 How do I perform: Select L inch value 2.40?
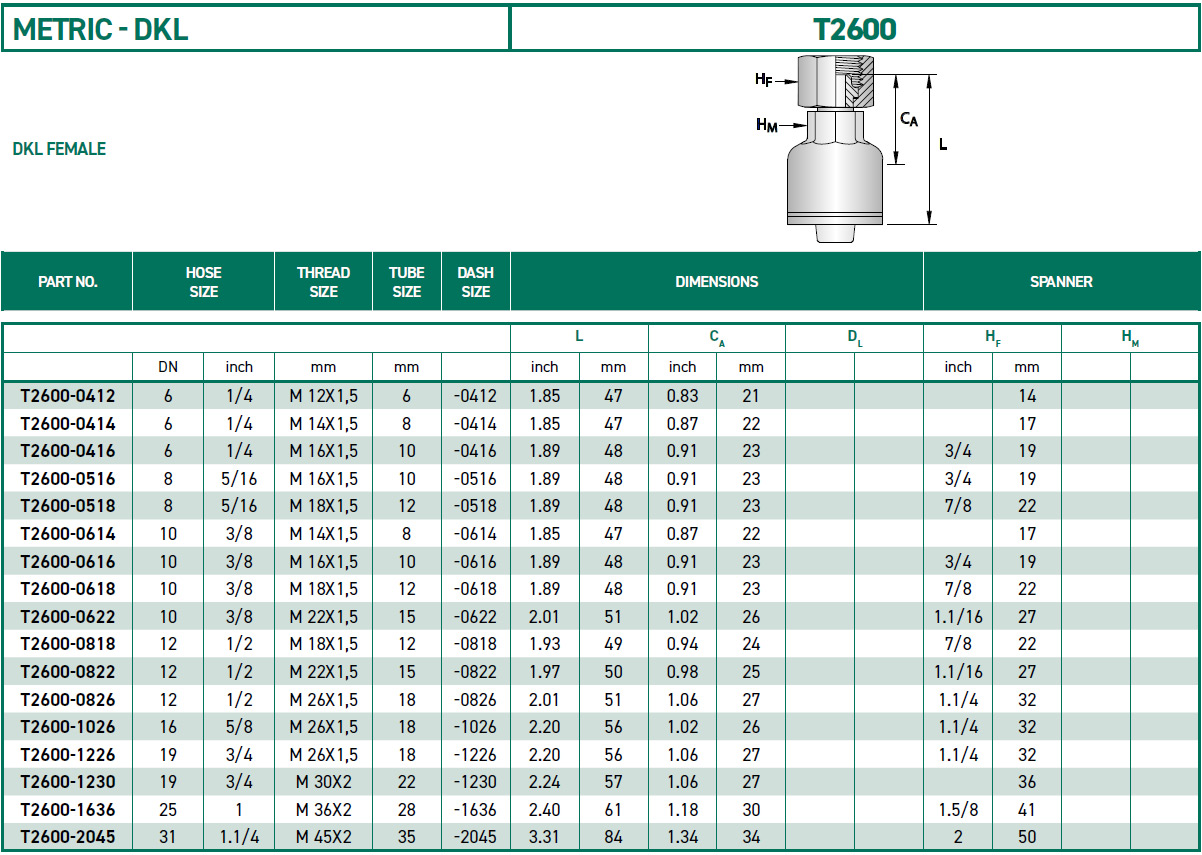(x=544, y=810)
